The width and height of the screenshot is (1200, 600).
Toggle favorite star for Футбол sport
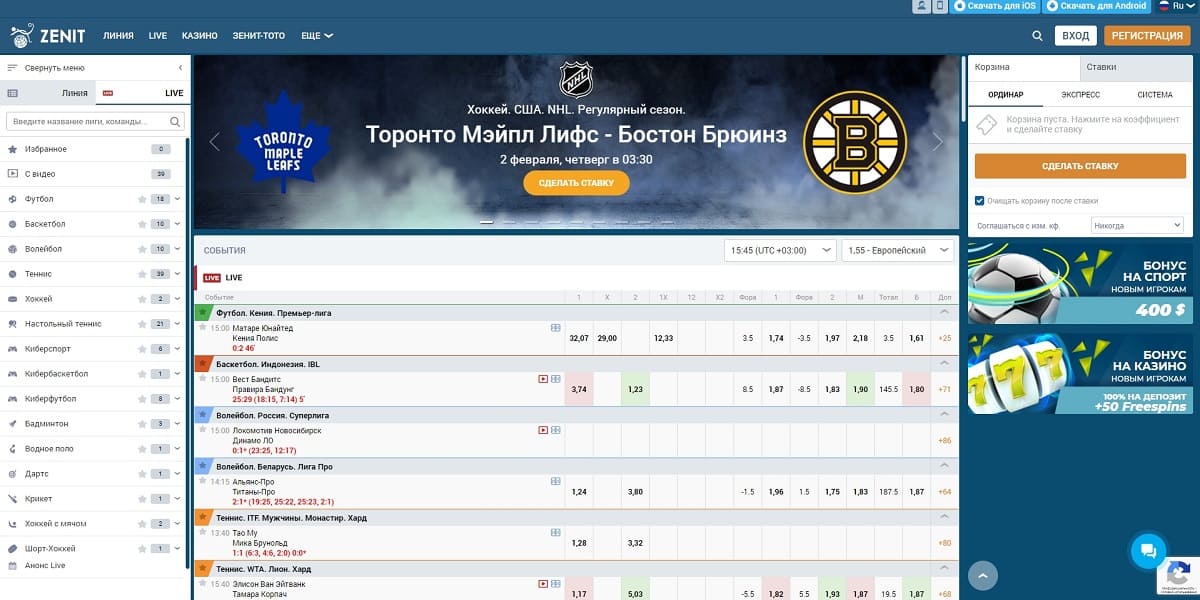(x=142, y=199)
